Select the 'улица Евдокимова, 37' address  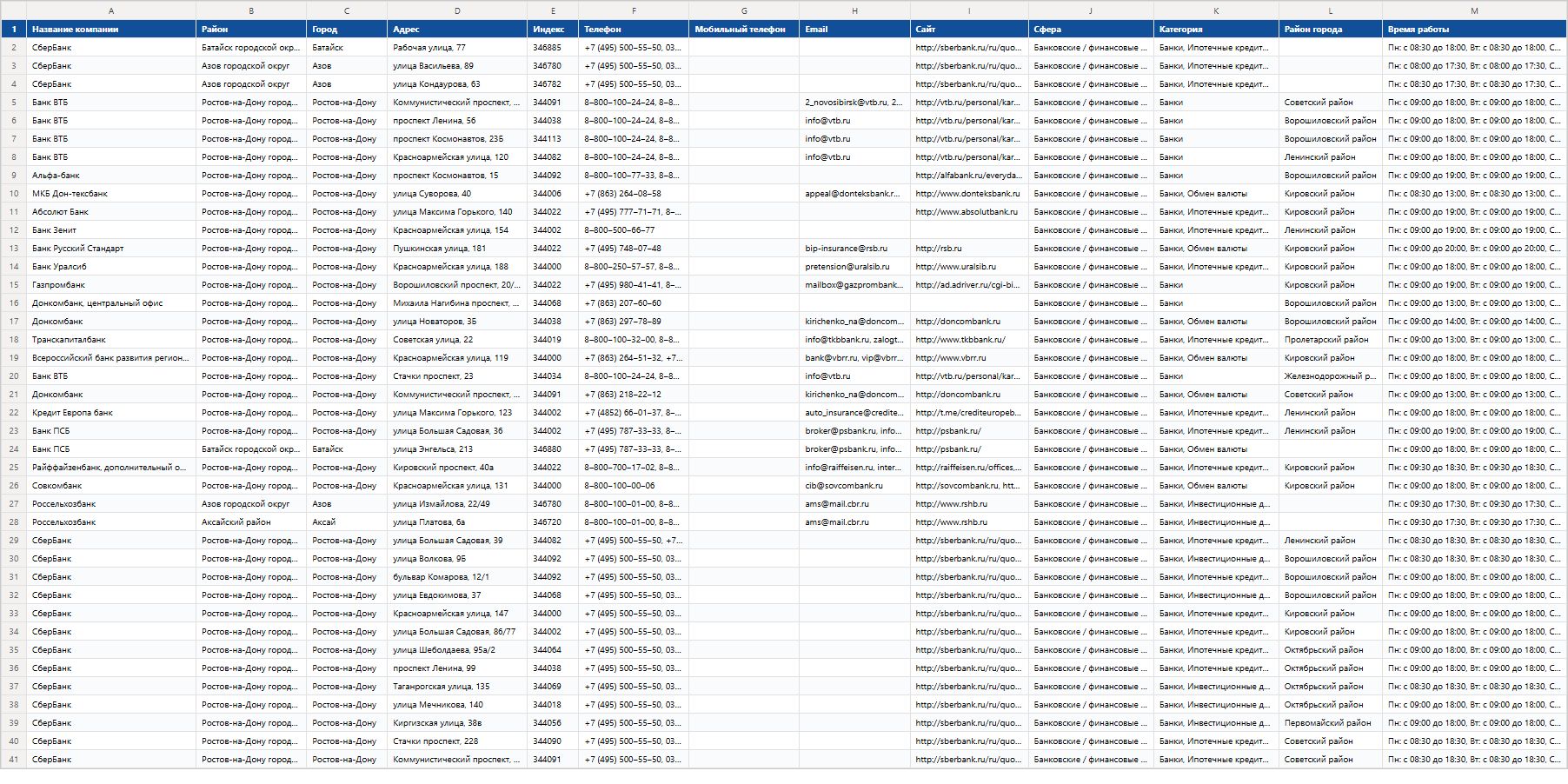(457, 595)
